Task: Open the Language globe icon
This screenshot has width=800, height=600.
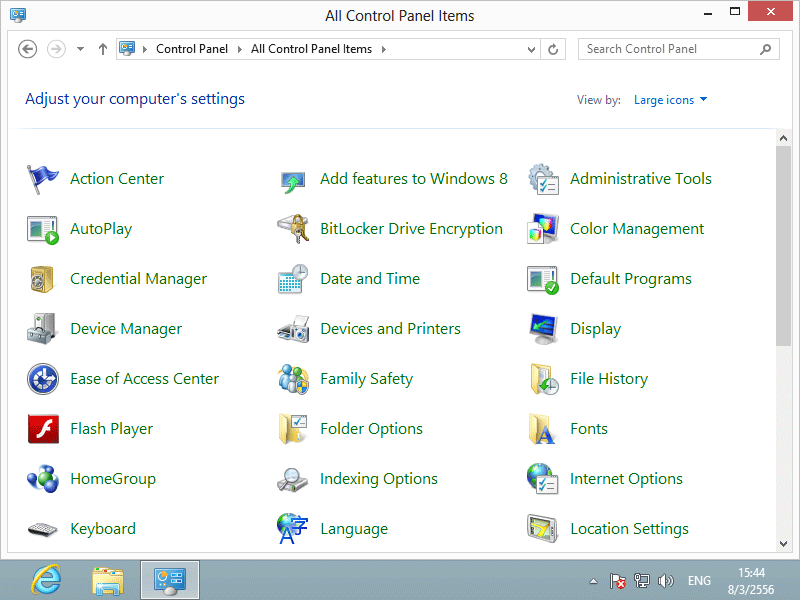Action: (x=292, y=529)
